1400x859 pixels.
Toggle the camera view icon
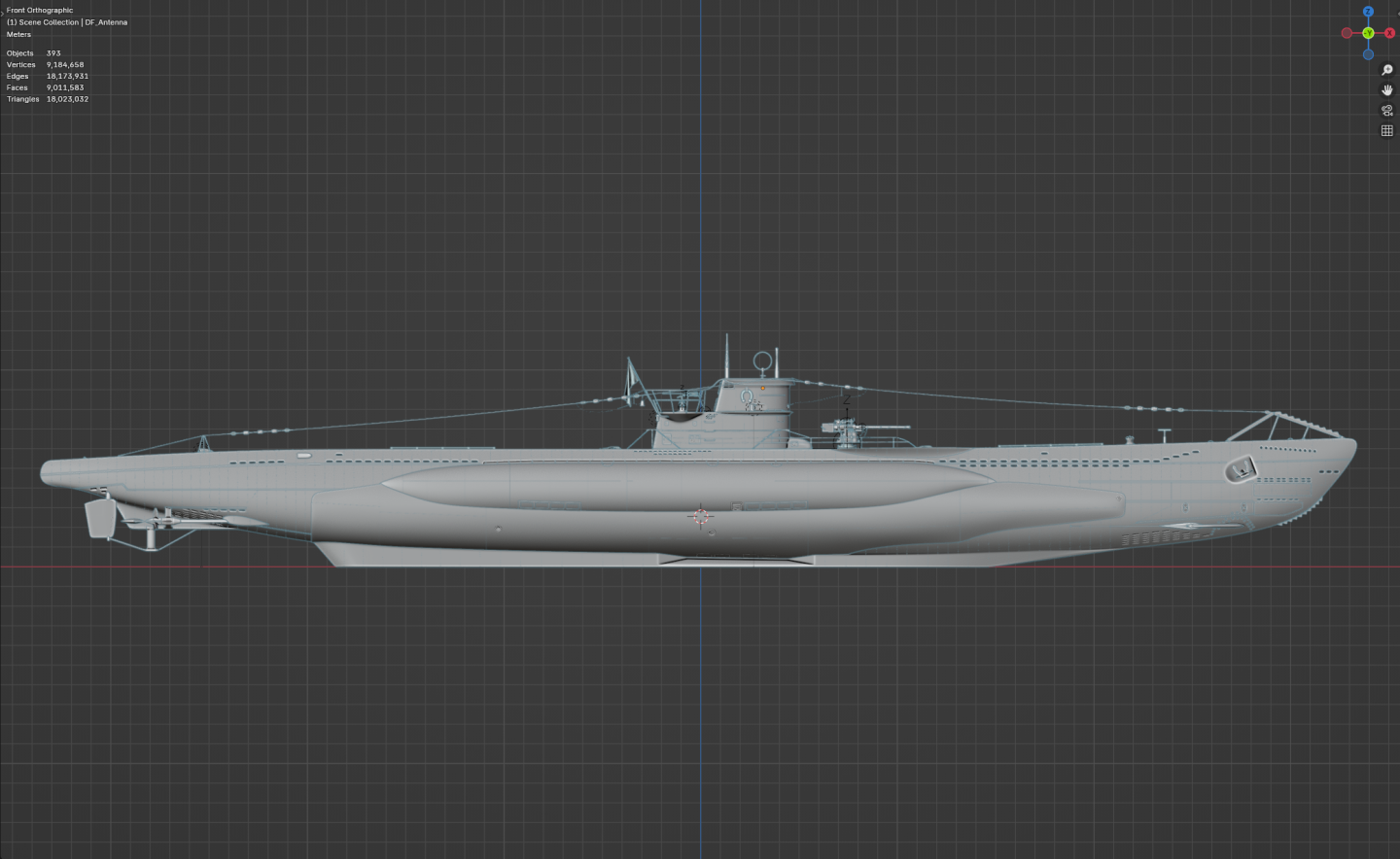coord(1387,111)
